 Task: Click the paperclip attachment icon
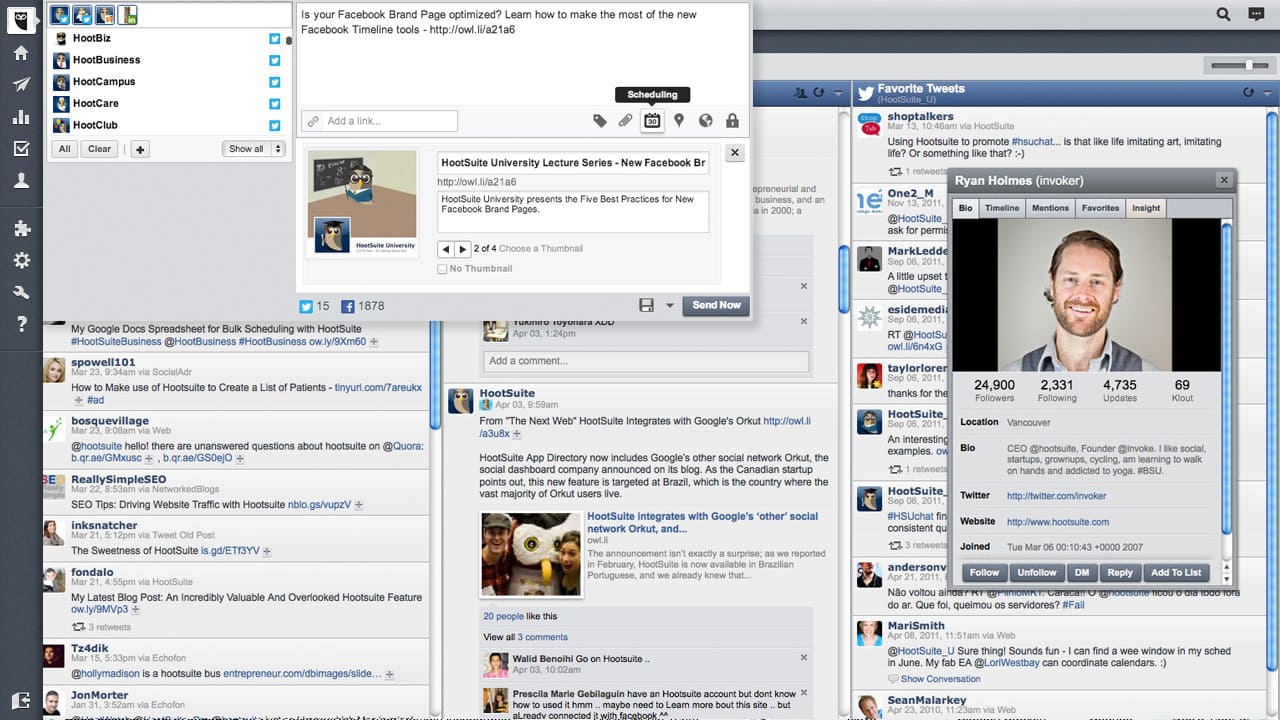coord(625,121)
